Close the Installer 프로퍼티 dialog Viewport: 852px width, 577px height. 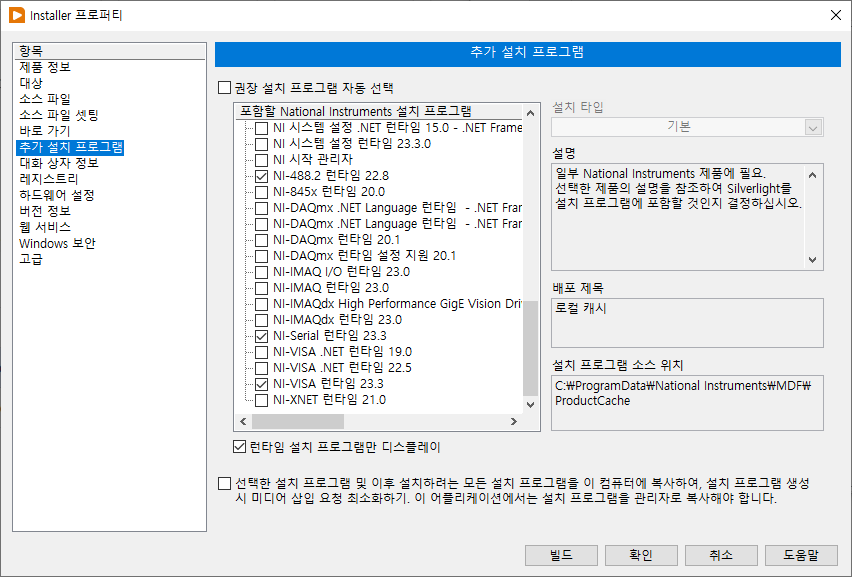pos(836,15)
